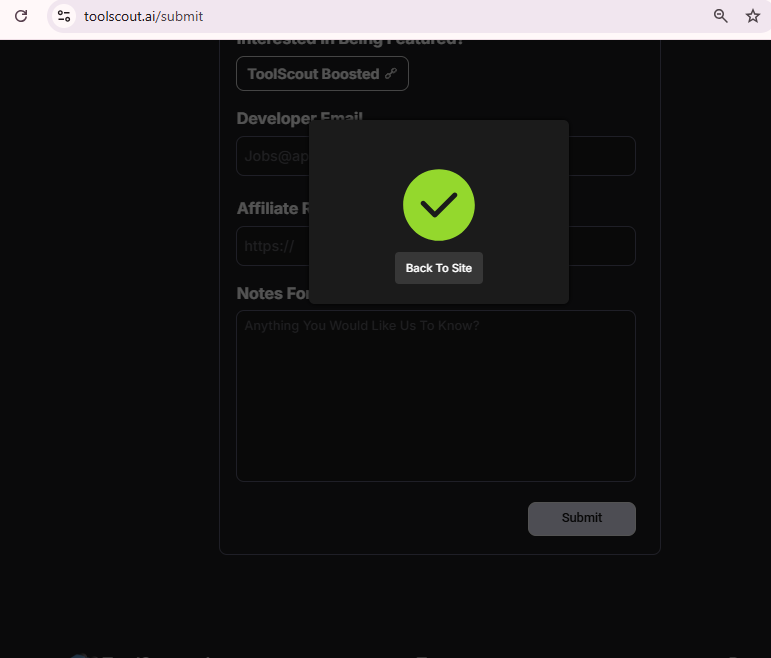Click the ToolScout Boosted text label
The width and height of the screenshot is (771, 658).
tap(313, 74)
